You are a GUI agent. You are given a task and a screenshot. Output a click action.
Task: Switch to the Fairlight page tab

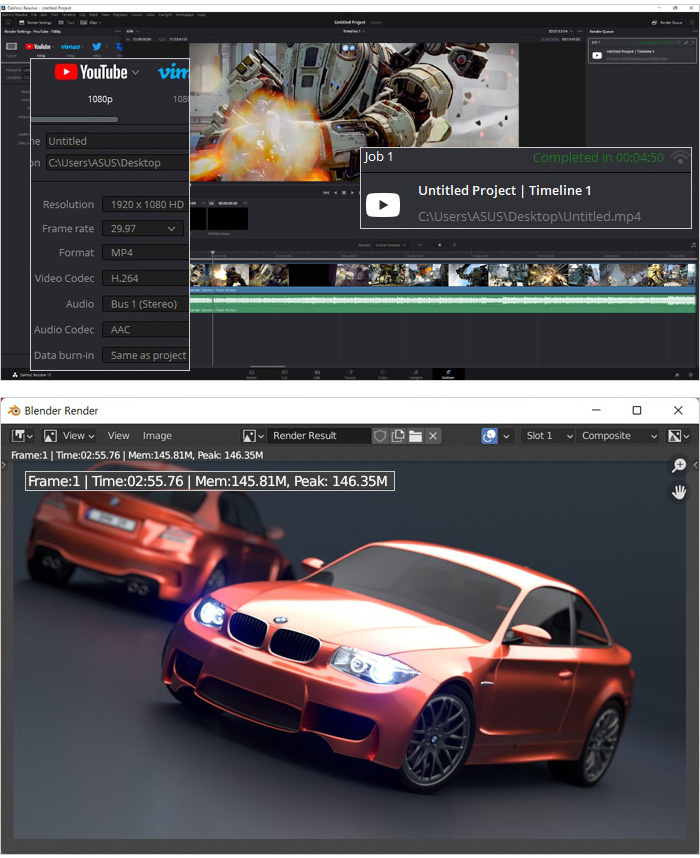click(415, 375)
